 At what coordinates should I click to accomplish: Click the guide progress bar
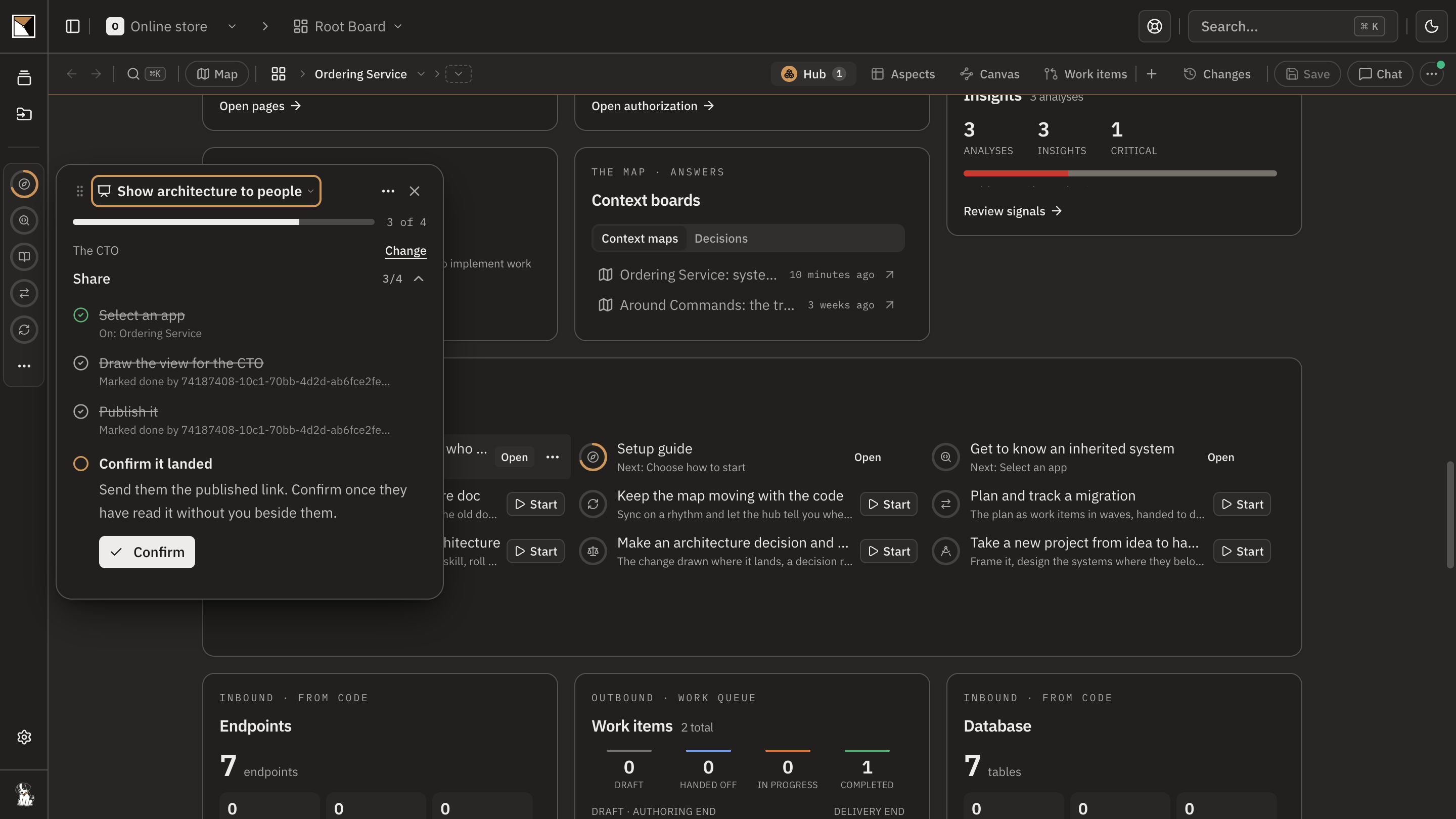click(223, 222)
